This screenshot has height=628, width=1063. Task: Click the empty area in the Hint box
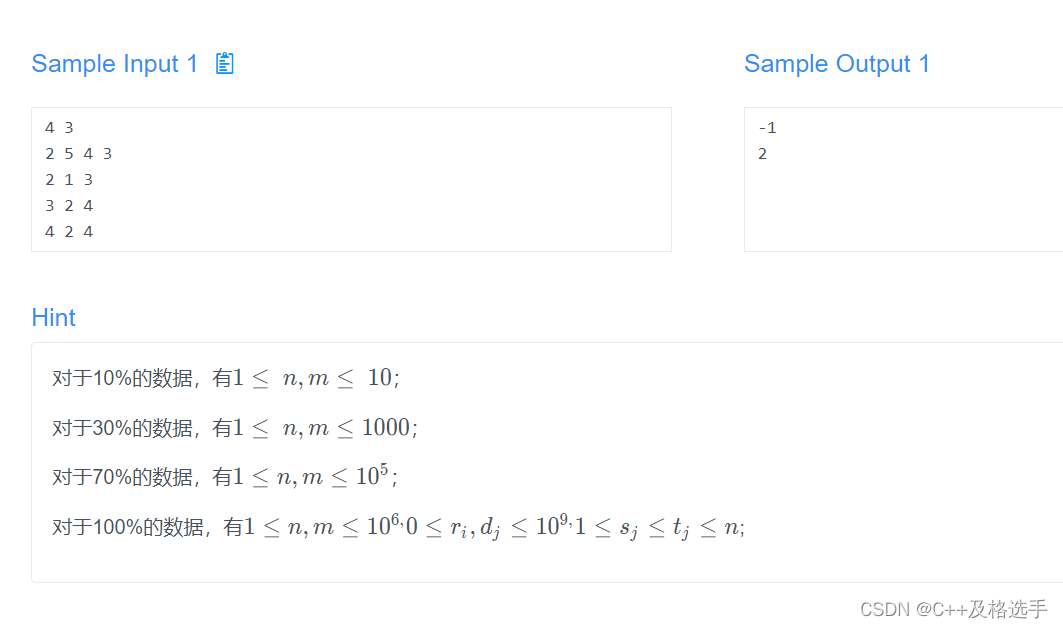(881, 434)
